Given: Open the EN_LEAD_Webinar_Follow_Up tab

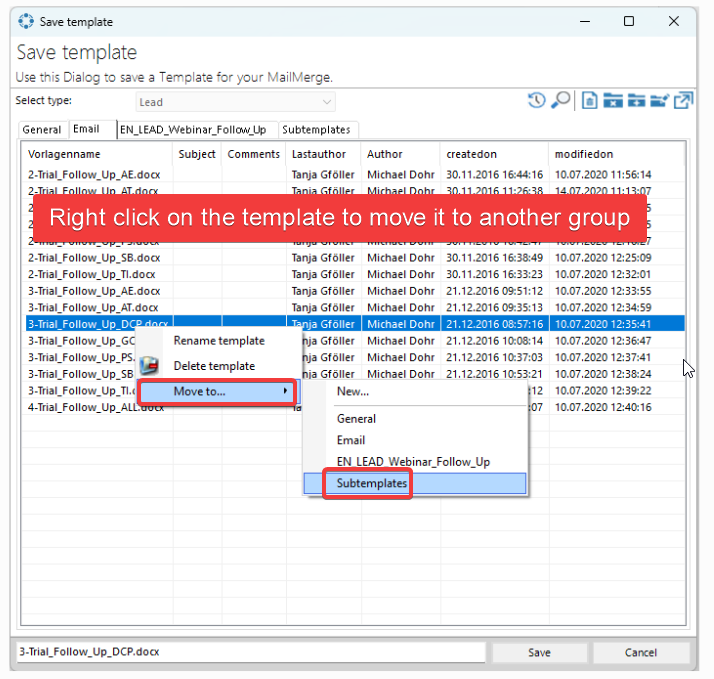Looking at the screenshot, I should pos(193,130).
